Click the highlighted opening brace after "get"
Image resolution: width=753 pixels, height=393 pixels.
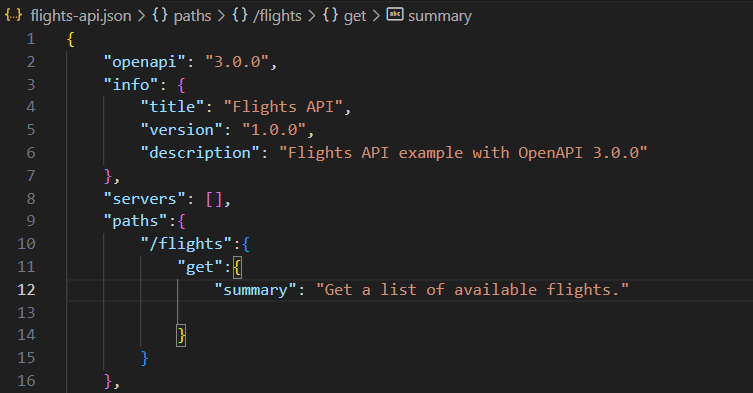tap(237, 267)
